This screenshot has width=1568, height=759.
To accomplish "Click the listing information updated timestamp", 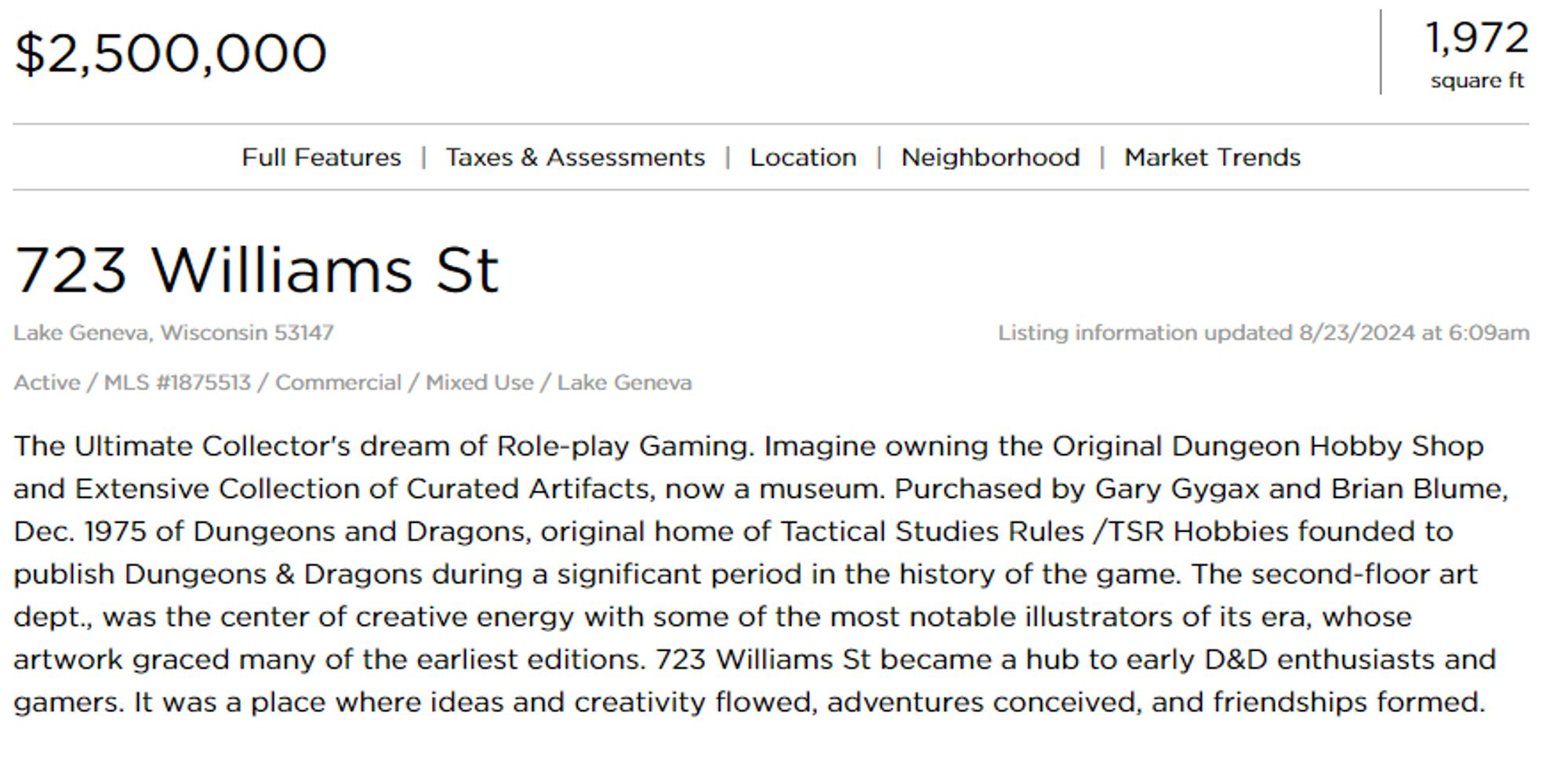I will tap(1263, 332).
